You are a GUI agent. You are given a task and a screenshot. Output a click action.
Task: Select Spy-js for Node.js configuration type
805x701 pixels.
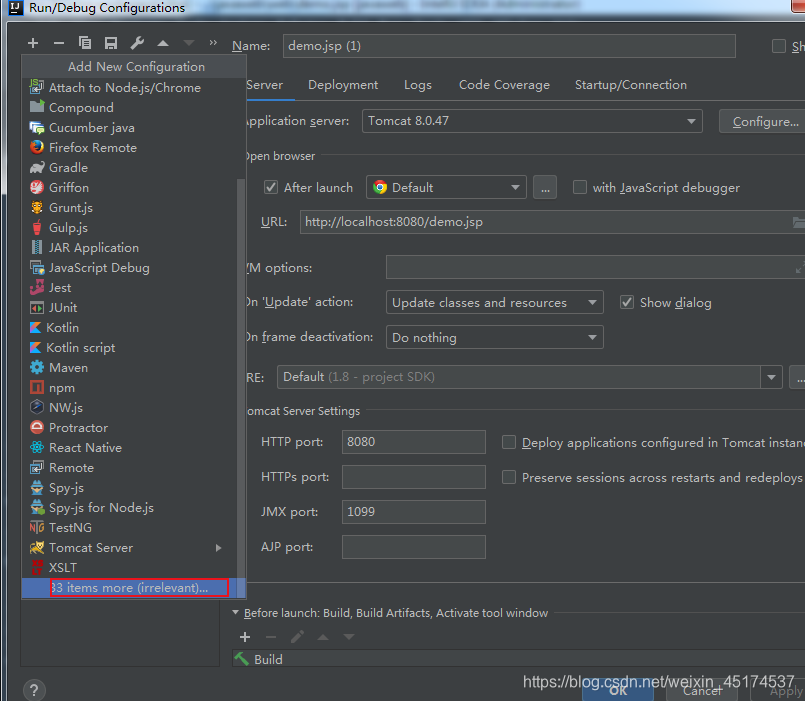(x=101, y=507)
